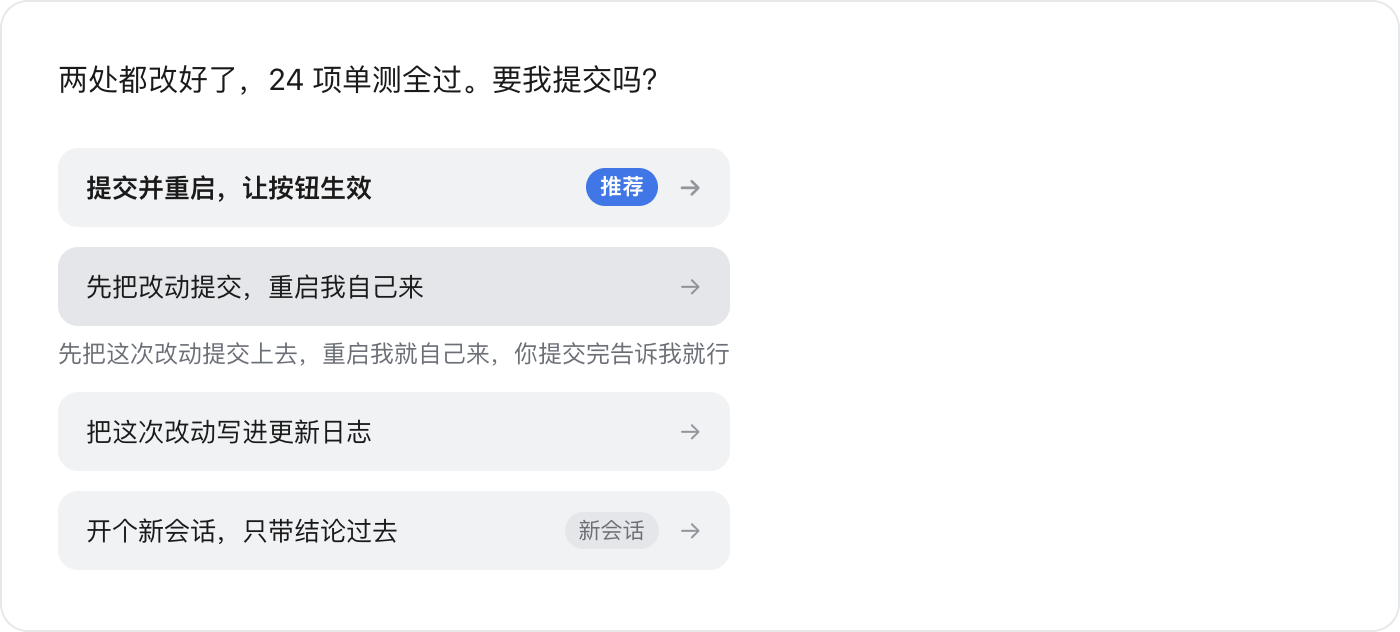Click the 重启我自己来 label text
Image resolution: width=1400 pixels, height=632 pixels.
tap(347, 288)
